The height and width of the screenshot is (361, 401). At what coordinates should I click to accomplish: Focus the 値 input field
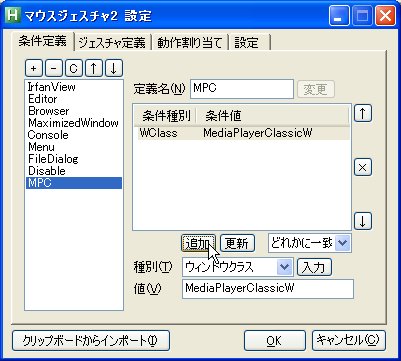tap(268, 289)
